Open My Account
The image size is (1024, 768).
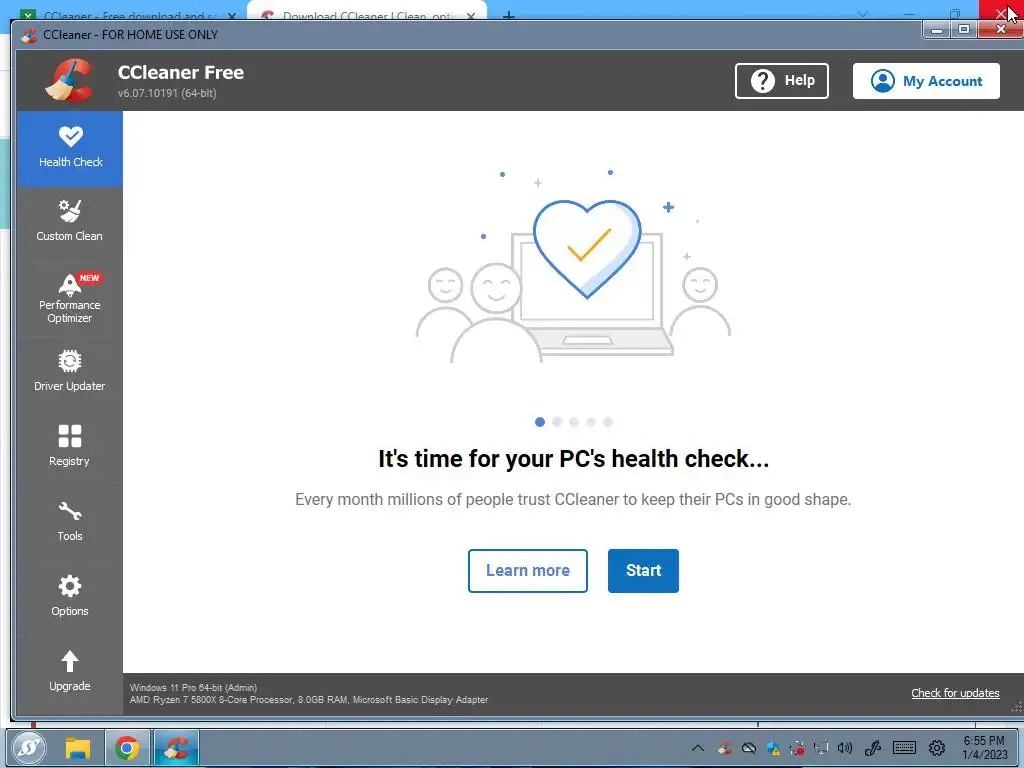click(926, 81)
